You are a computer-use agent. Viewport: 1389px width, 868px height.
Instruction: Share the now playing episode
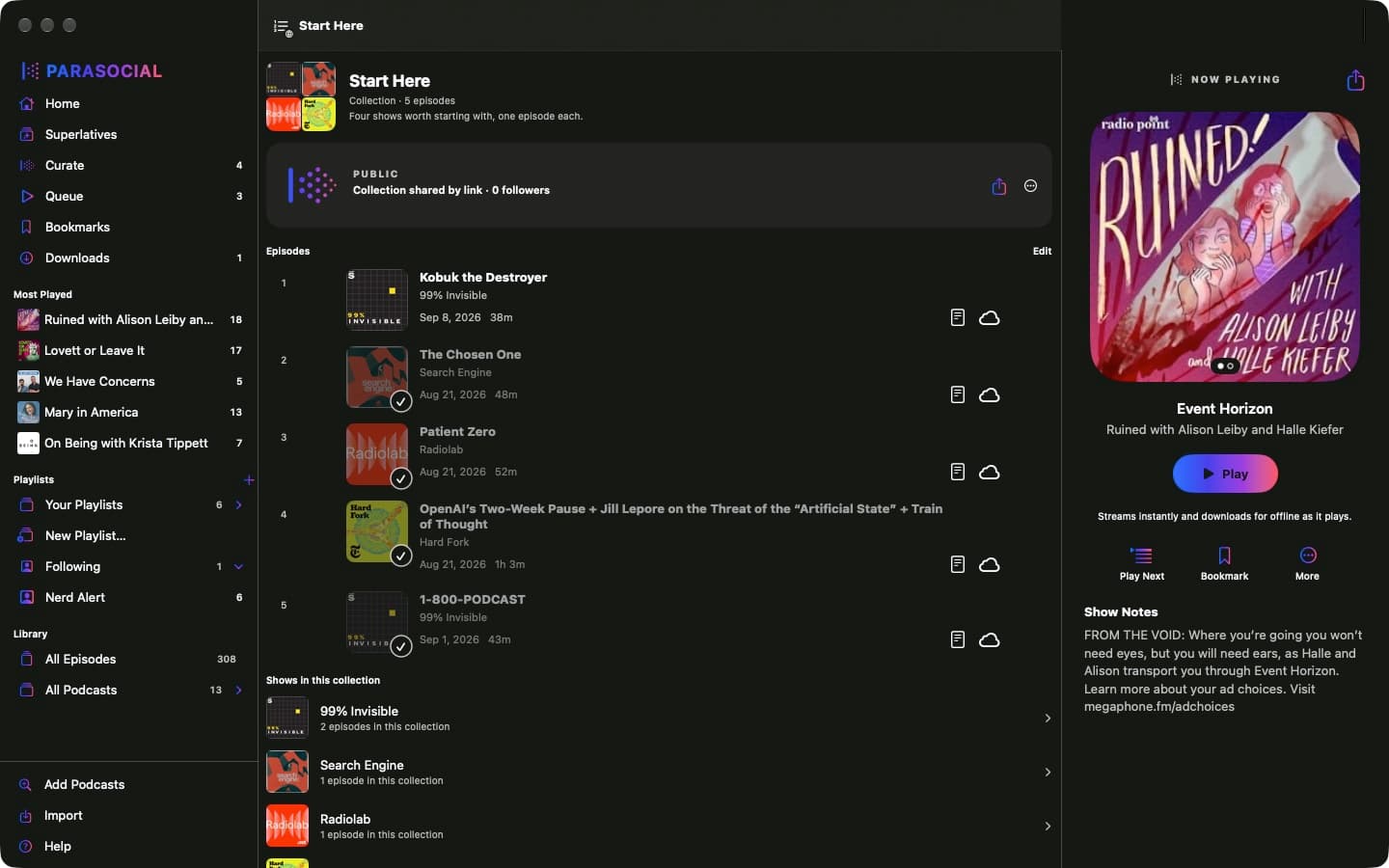(1355, 80)
